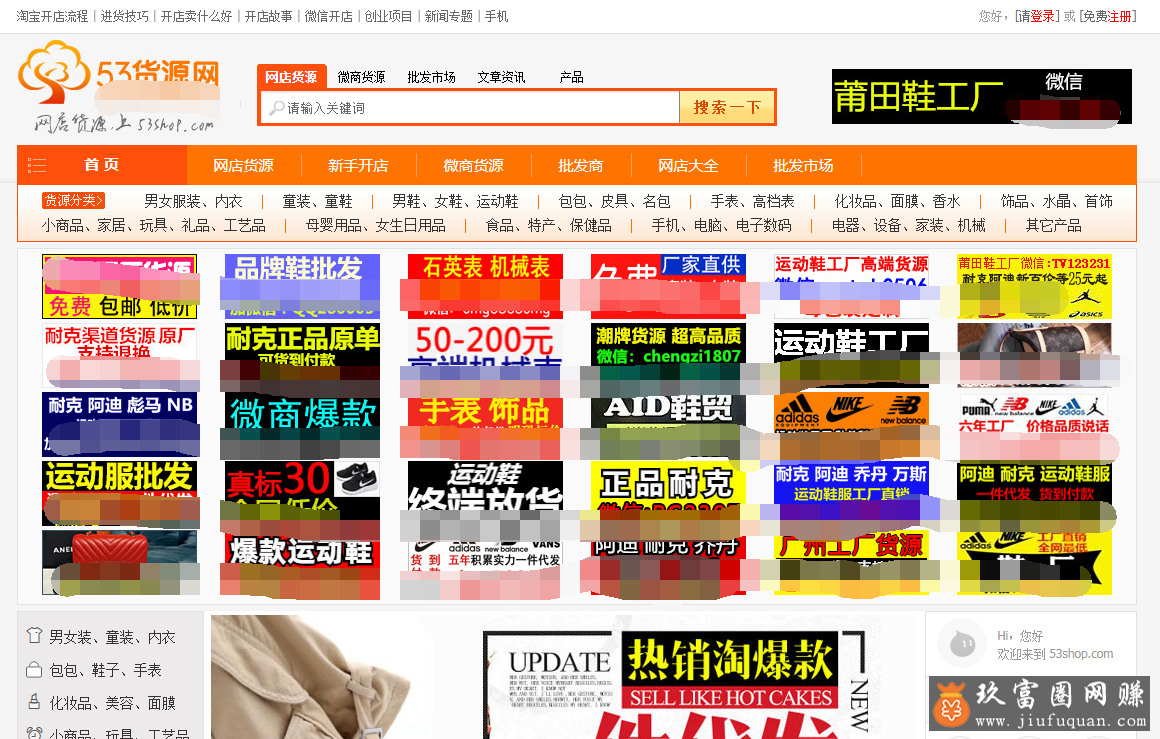The image size is (1160, 739).
Task: Open the 创业项目 top link
Action: [x=388, y=16]
